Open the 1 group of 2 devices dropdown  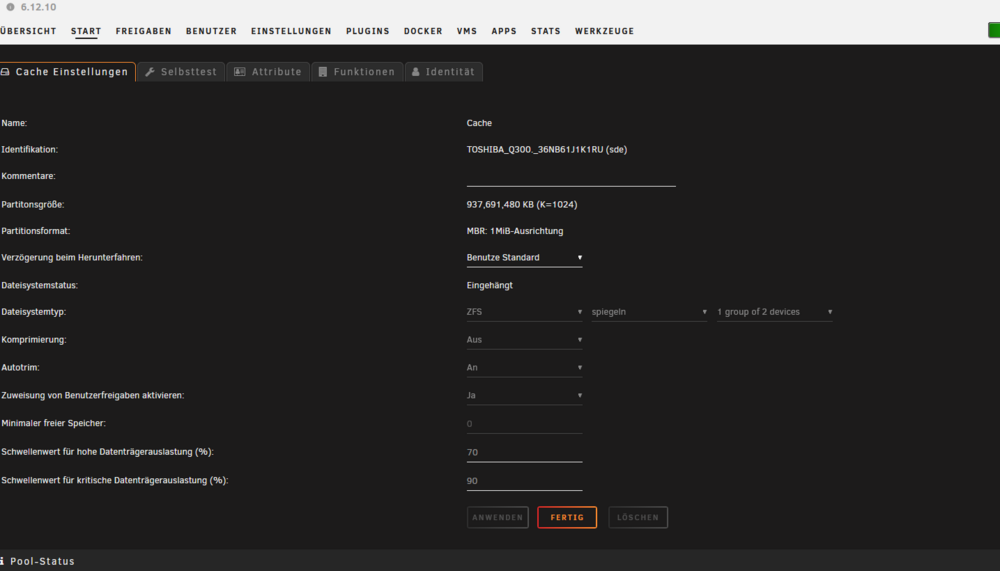coord(775,312)
